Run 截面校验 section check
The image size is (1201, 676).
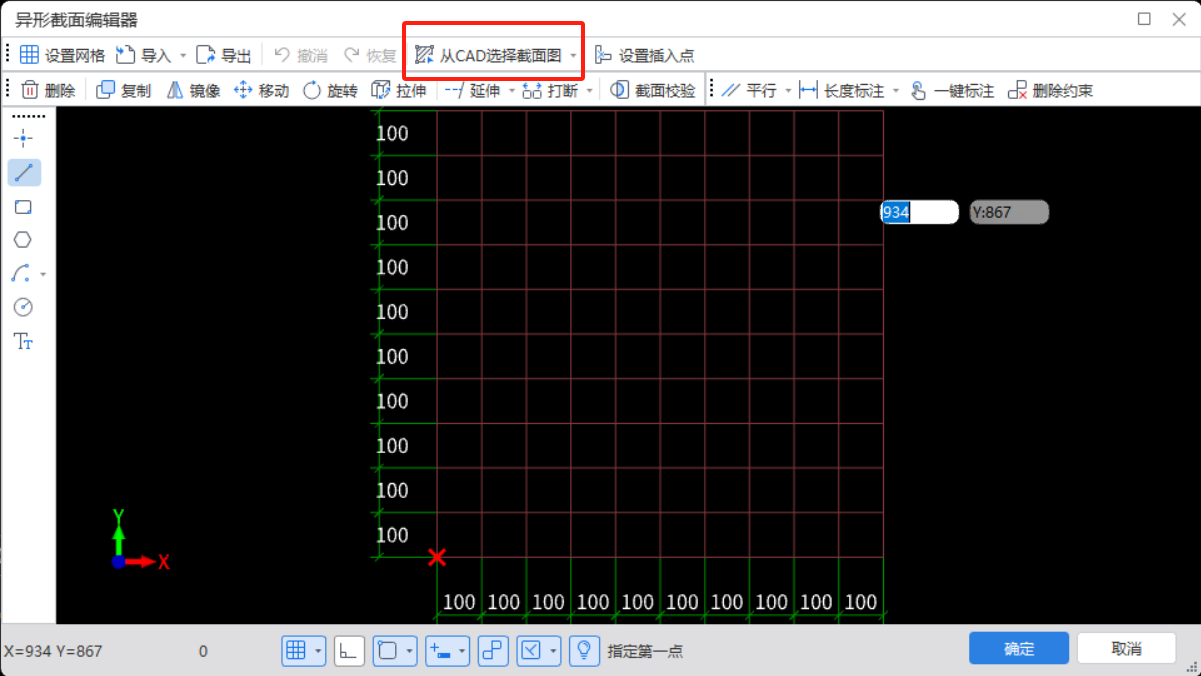653,90
